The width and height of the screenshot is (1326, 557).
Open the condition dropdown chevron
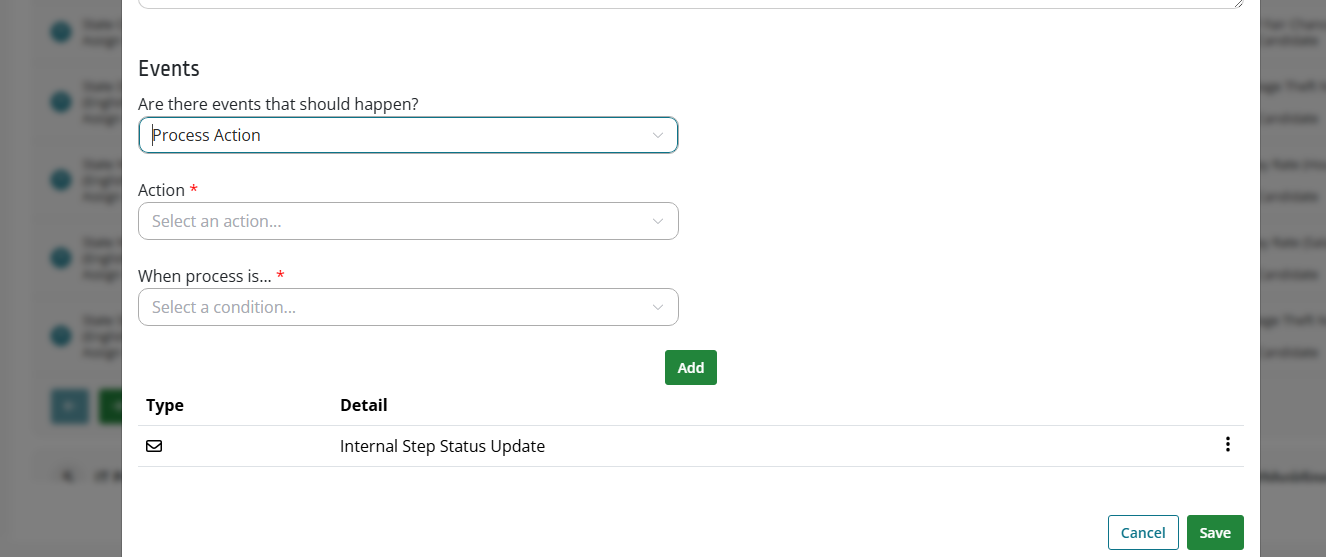(x=657, y=307)
